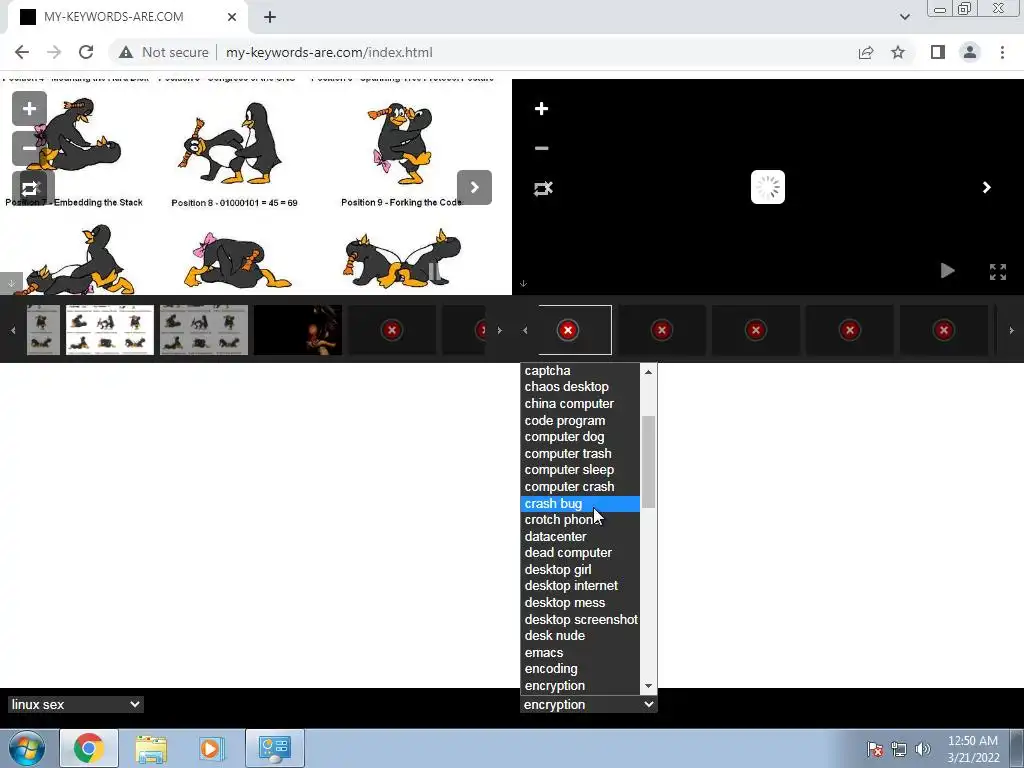Select highlighted 'crash bug' option
This screenshot has height=768, width=1024.
pyautogui.click(x=580, y=504)
